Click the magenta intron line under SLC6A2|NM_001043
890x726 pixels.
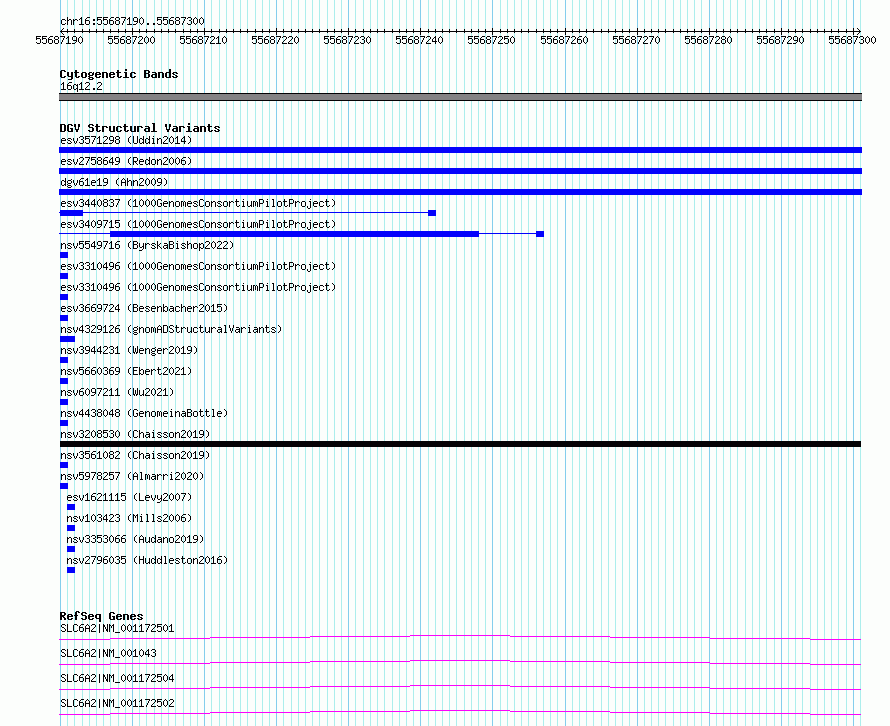[x=460, y=662]
